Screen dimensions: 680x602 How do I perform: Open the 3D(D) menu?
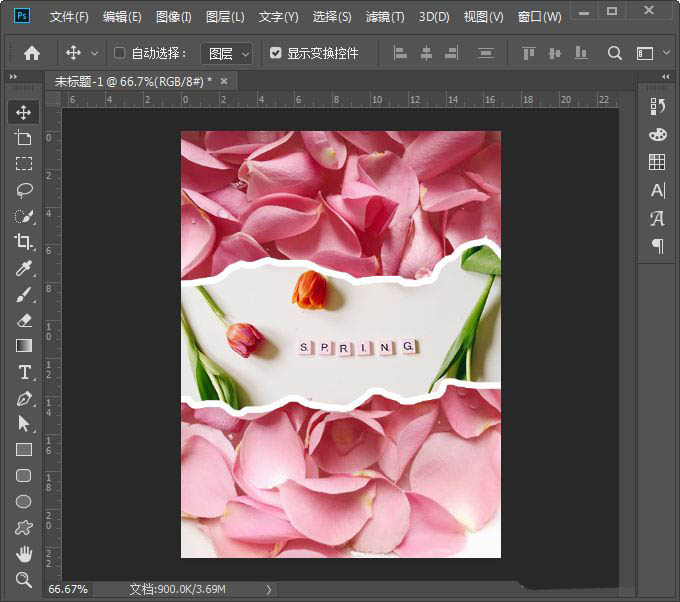tap(434, 16)
